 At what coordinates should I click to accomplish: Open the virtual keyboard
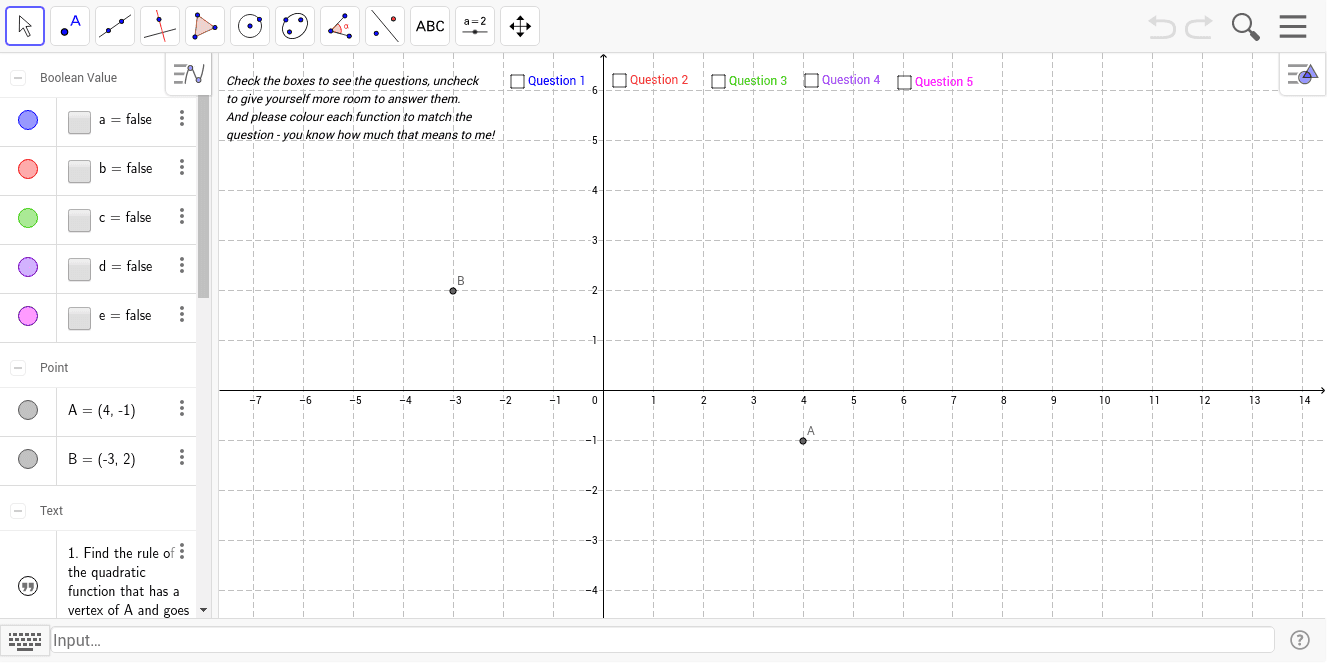pyautogui.click(x=25, y=640)
